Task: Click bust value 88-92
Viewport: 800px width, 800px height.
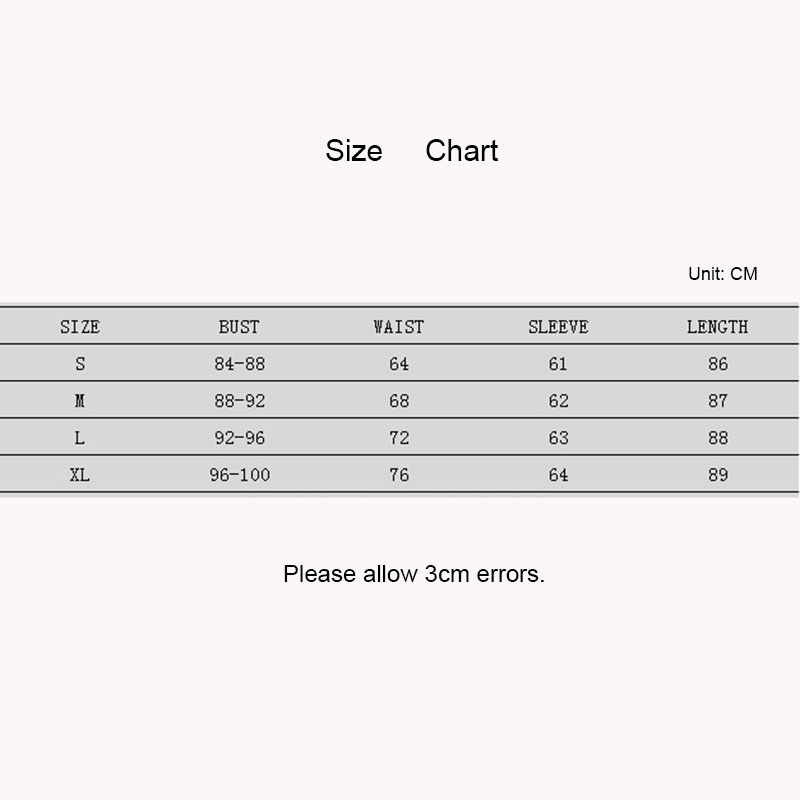Action: pos(239,401)
